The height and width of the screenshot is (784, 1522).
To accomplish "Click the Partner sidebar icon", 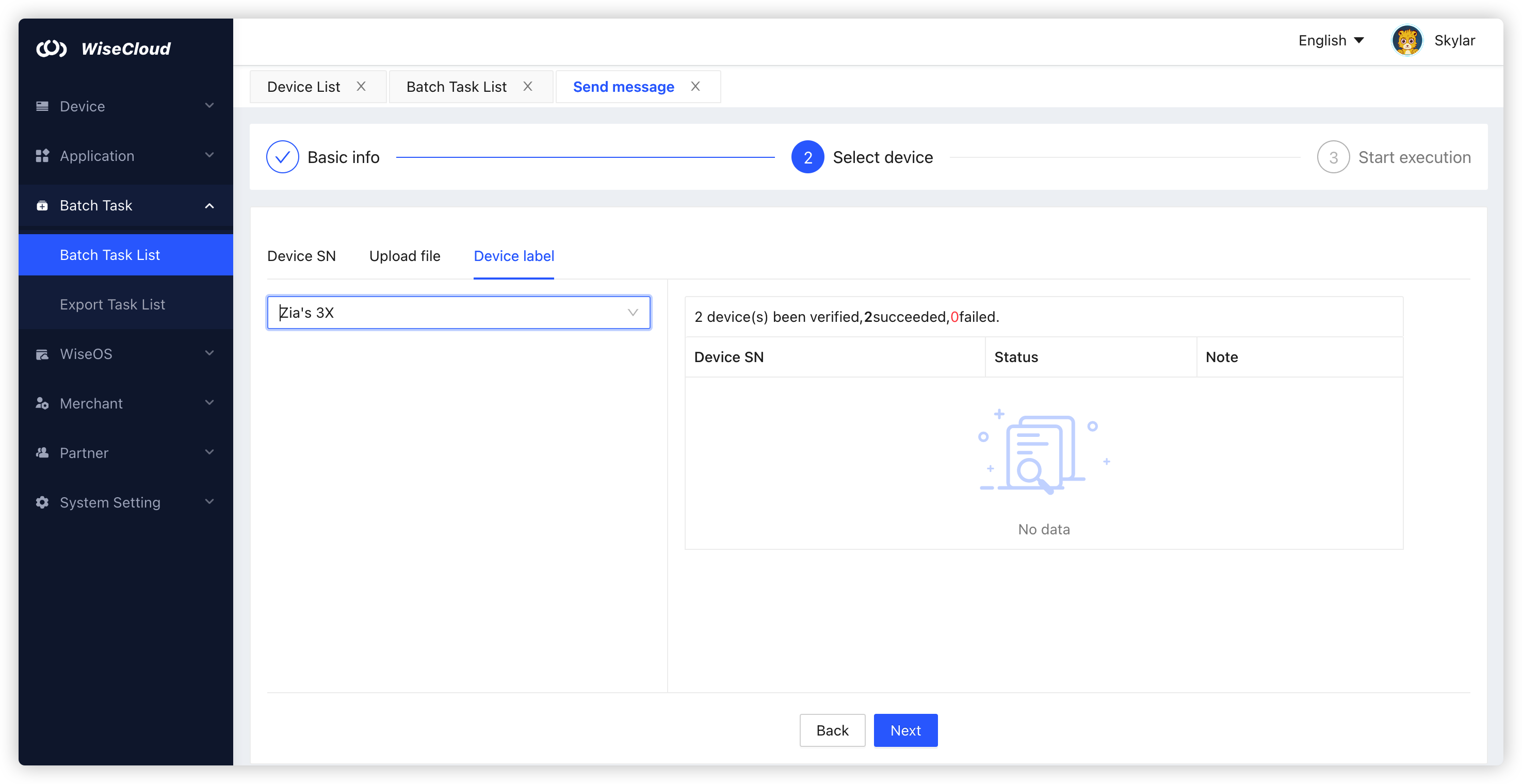I will (x=42, y=453).
